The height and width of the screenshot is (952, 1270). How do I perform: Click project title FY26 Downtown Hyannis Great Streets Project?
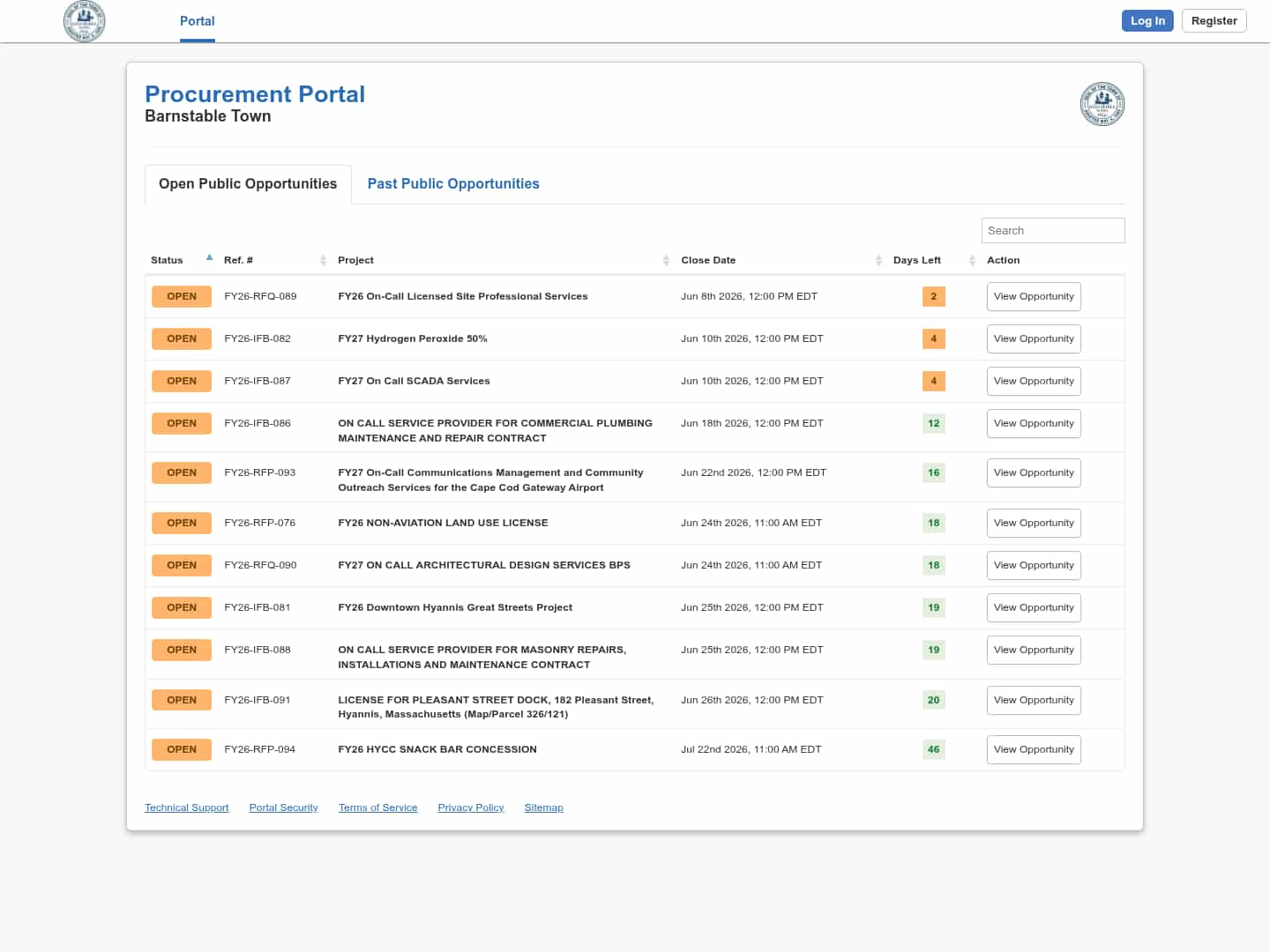[x=455, y=607]
